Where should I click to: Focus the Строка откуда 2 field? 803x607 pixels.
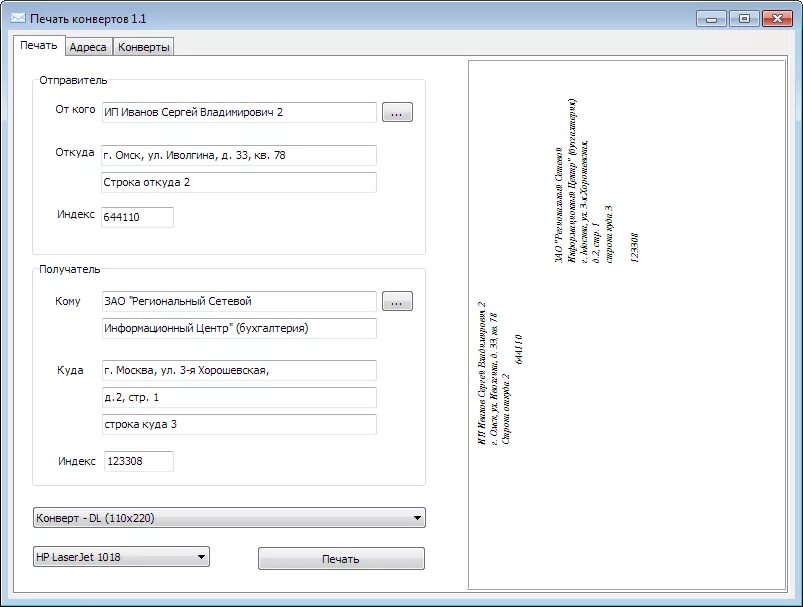[239, 182]
